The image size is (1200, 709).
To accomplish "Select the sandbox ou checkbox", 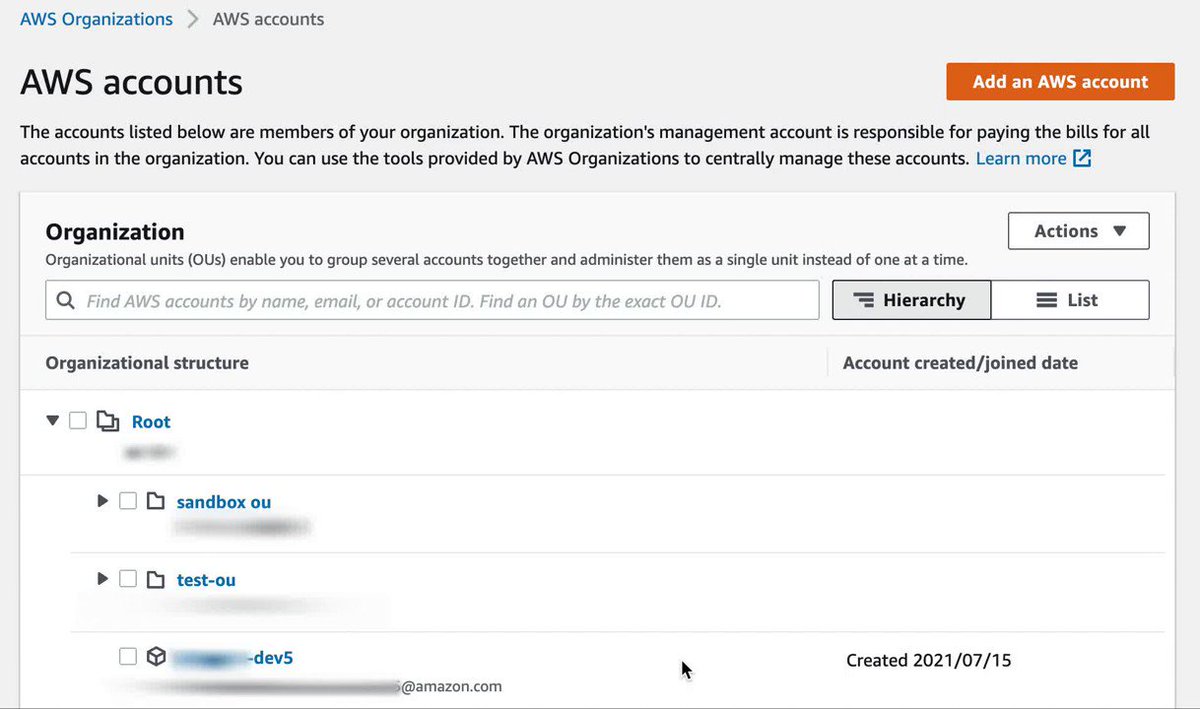I will tap(127, 501).
